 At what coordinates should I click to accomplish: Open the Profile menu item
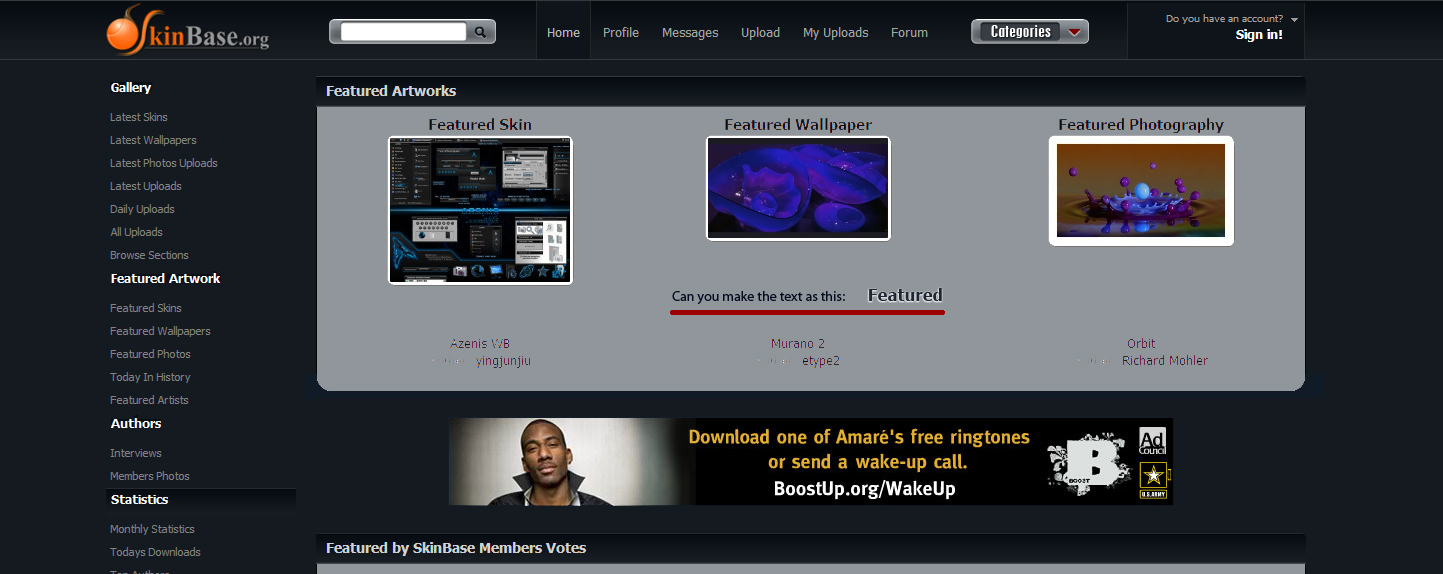tap(620, 32)
